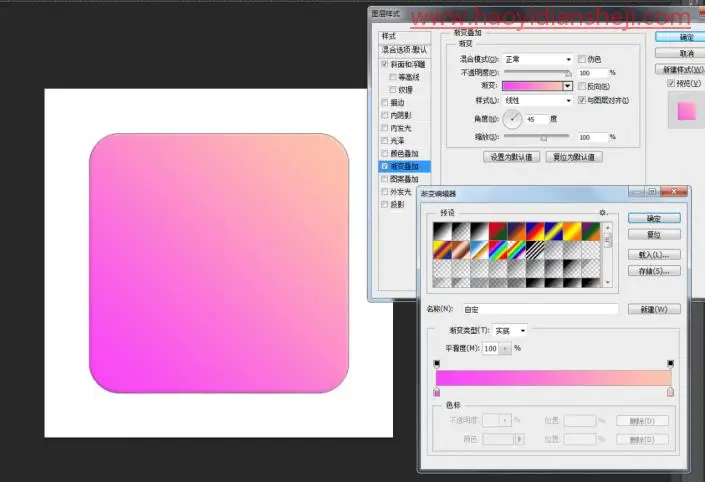Click 确定 (OK) in Layer Style dialog
The width and height of the screenshot is (705, 482).
click(x=680, y=37)
